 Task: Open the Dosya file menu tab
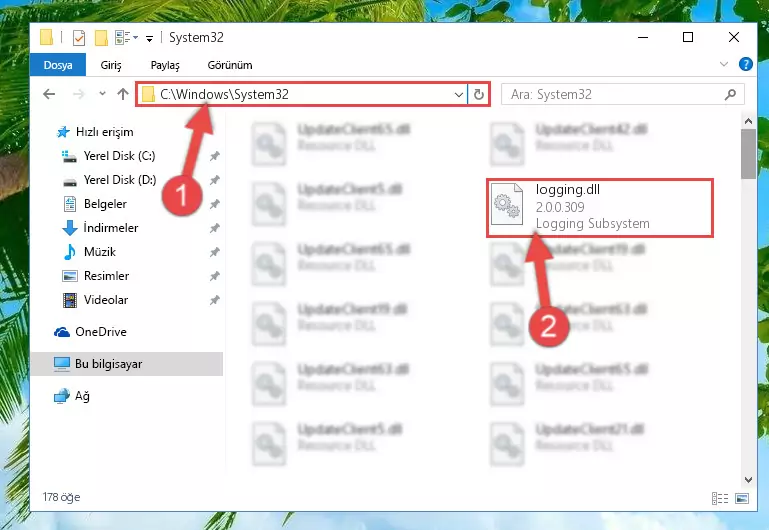point(58,65)
